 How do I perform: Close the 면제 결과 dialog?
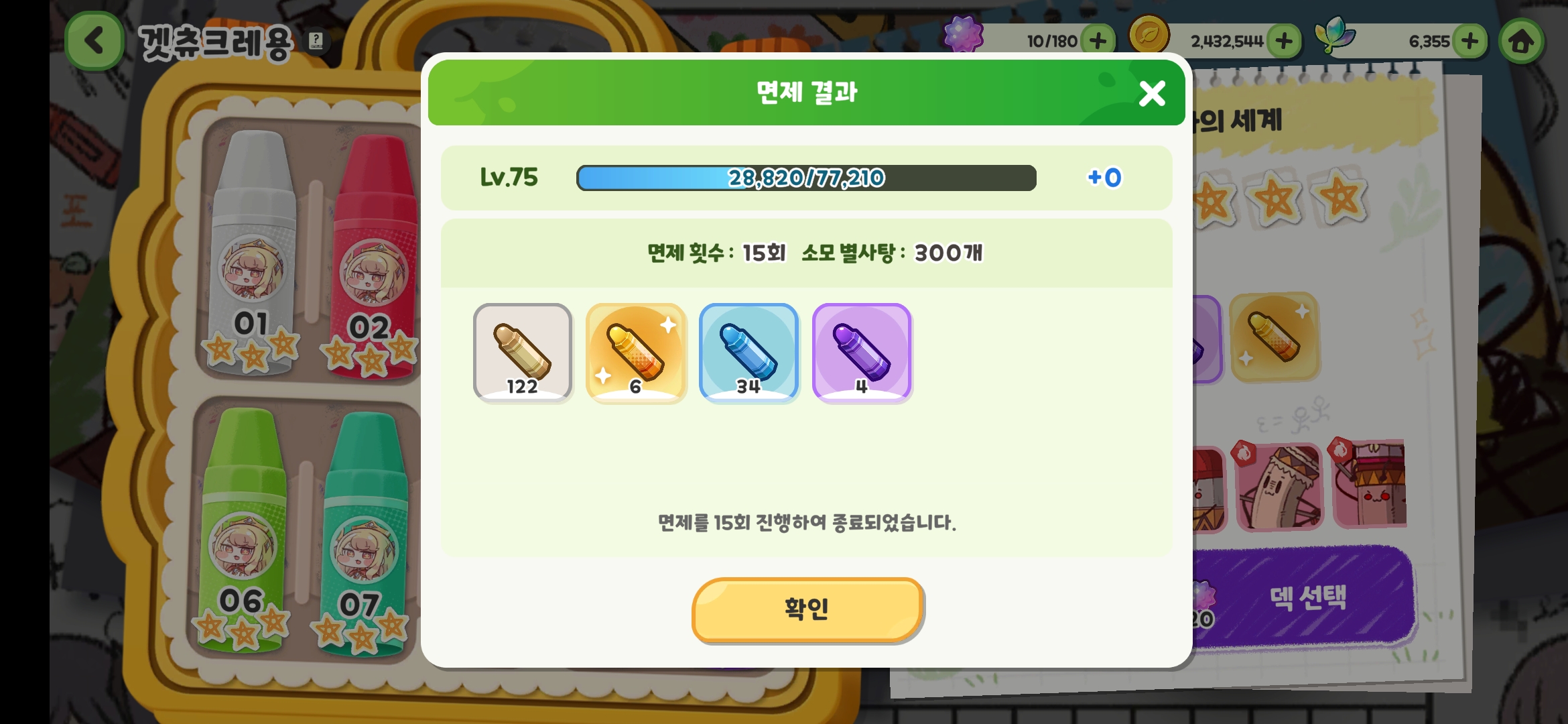click(x=1152, y=93)
